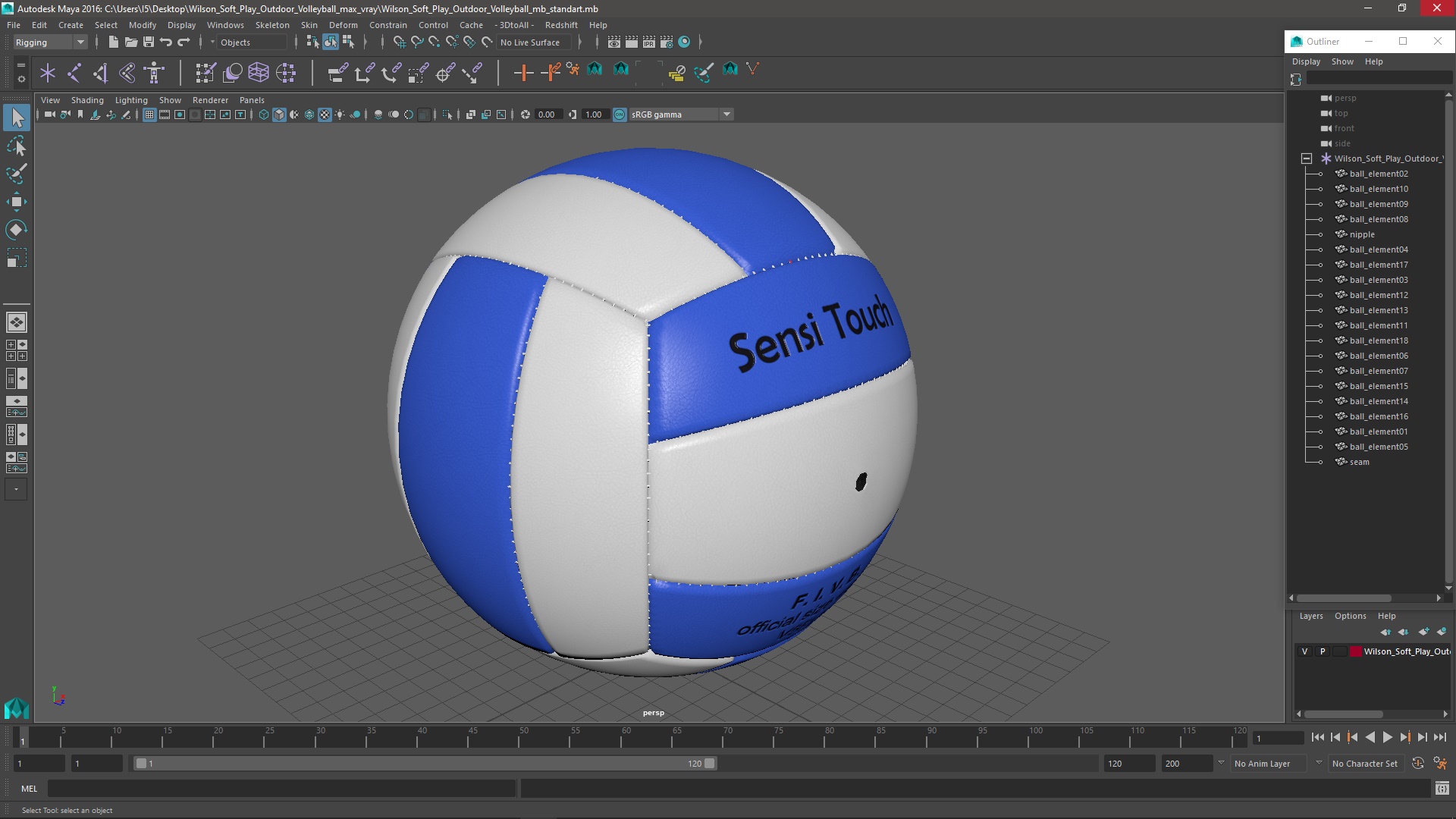Click the MEL command input field
Image resolution: width=1456 pixels, height=819 pixels.
(281, 789)
